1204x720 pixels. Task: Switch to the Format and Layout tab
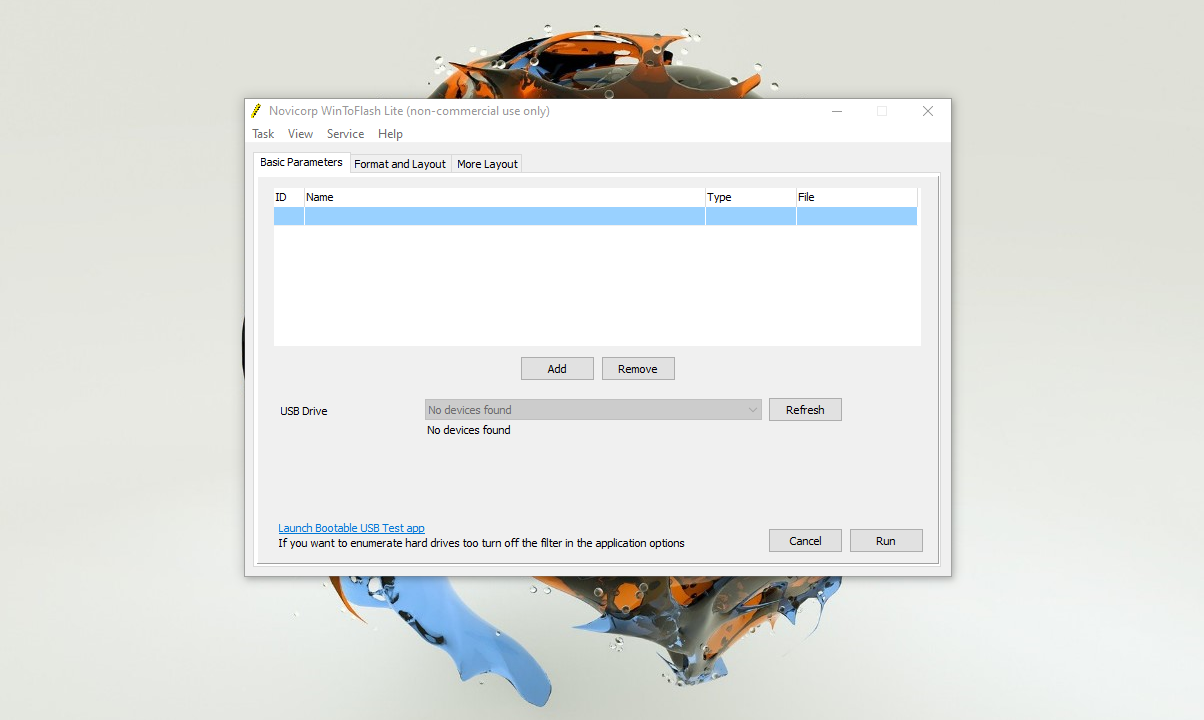tap(400, 164)
